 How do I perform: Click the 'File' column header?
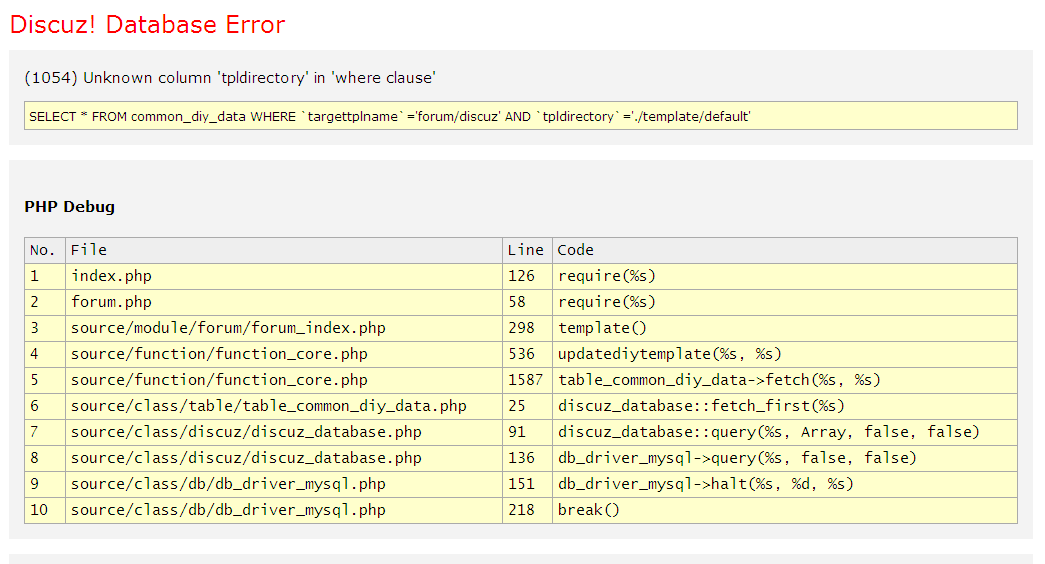pos(284,250)
